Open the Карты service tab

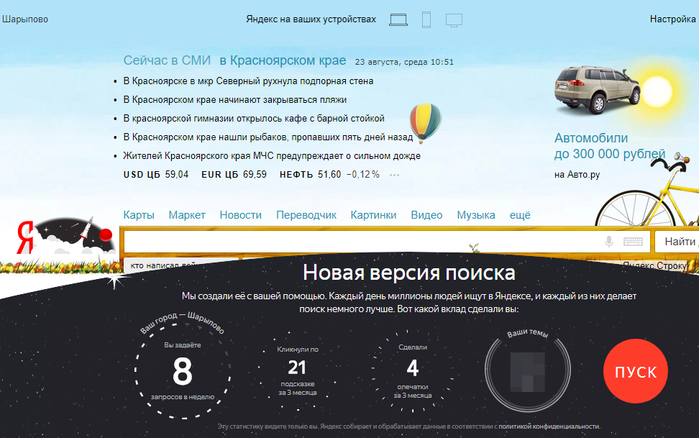coord(139,215)
